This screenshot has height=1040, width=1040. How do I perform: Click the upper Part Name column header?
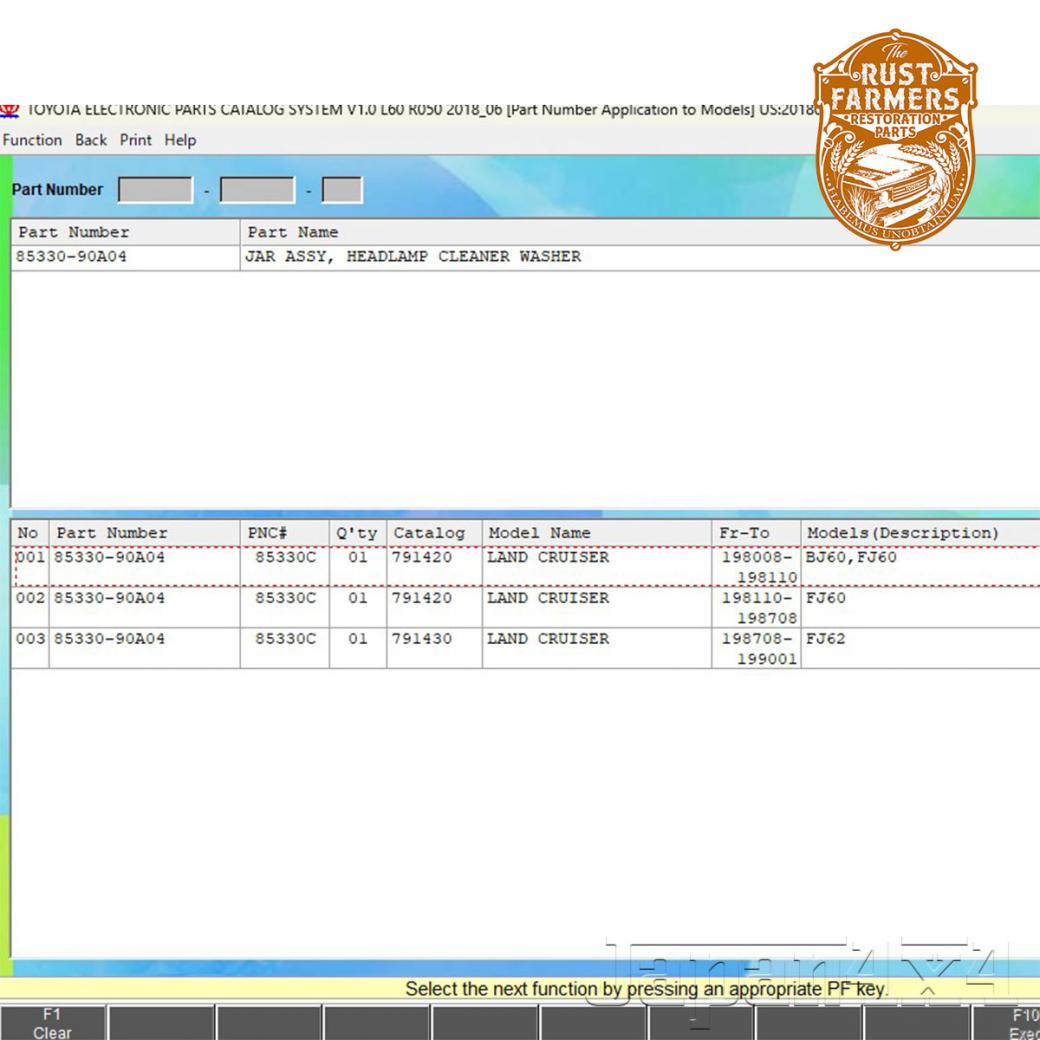click(639, 232)
